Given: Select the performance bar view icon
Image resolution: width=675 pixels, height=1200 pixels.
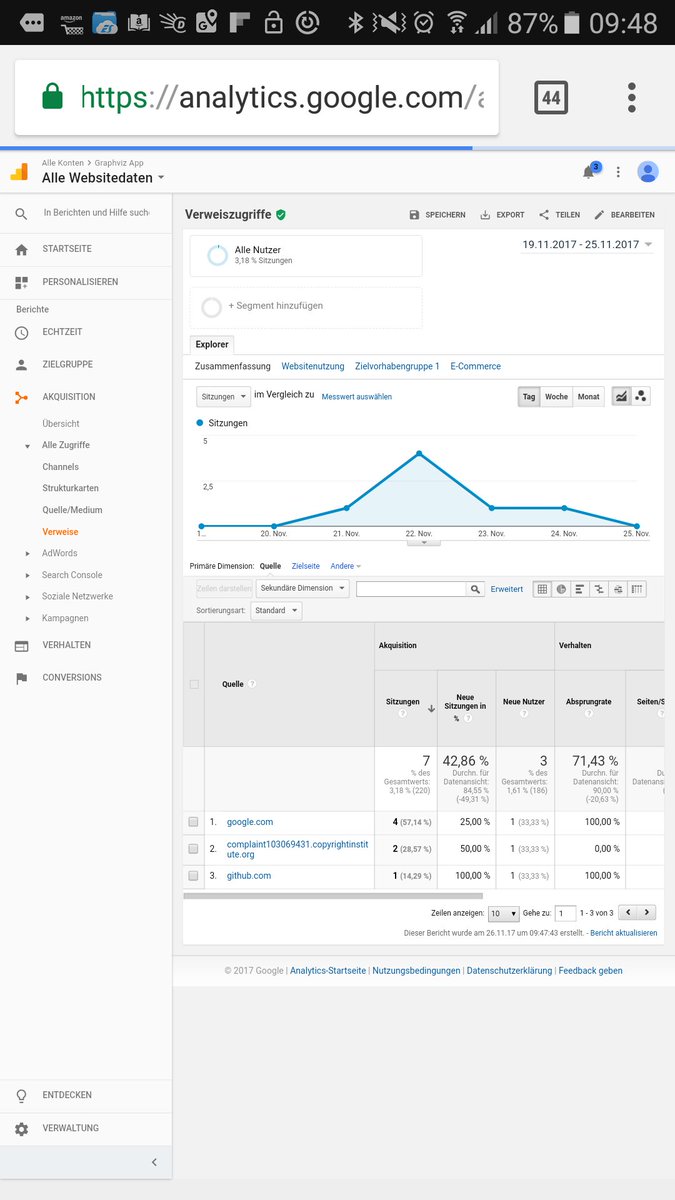Looking at the screenshot, I should coord(580,590).
